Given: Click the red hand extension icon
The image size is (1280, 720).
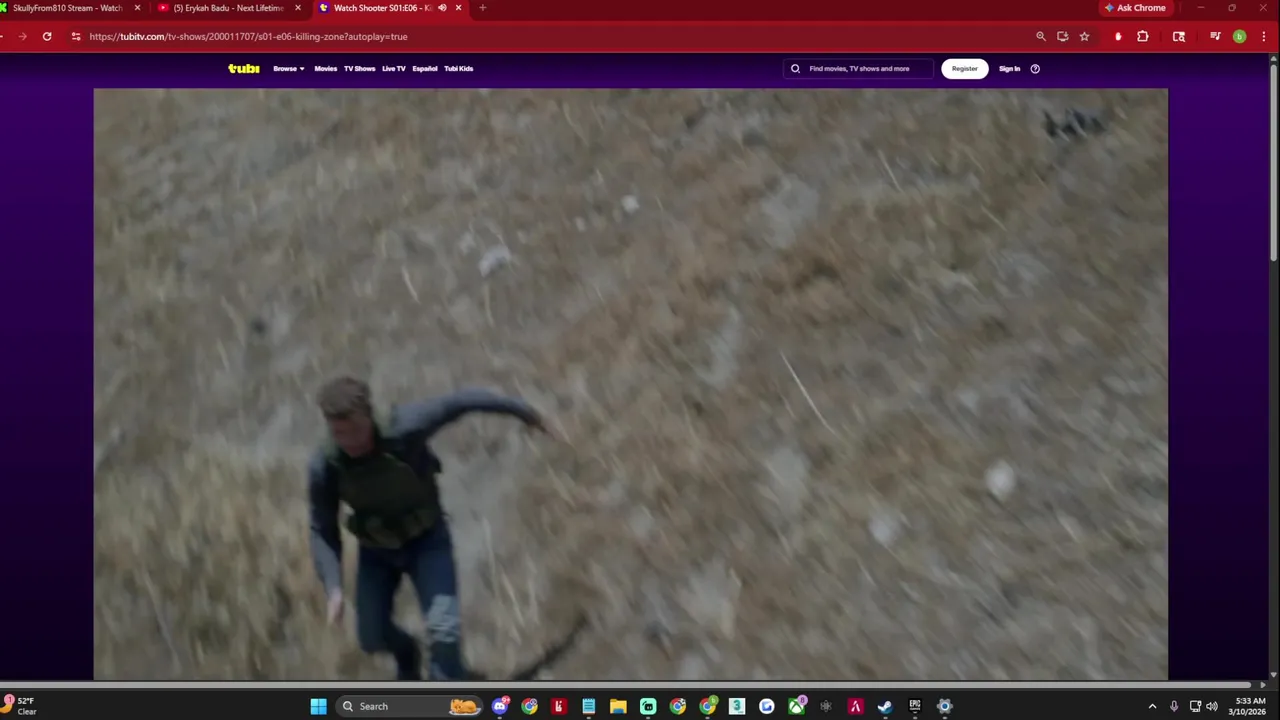Looking at the screenshot, I should [1118, 36].
